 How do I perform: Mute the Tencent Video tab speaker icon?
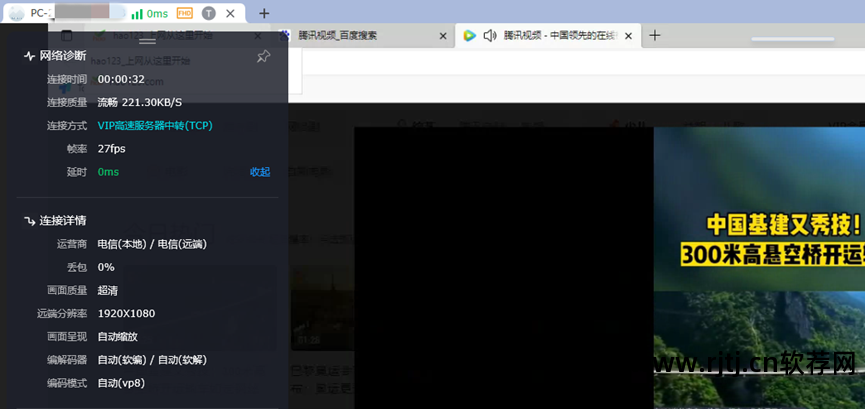pos(490,36)
